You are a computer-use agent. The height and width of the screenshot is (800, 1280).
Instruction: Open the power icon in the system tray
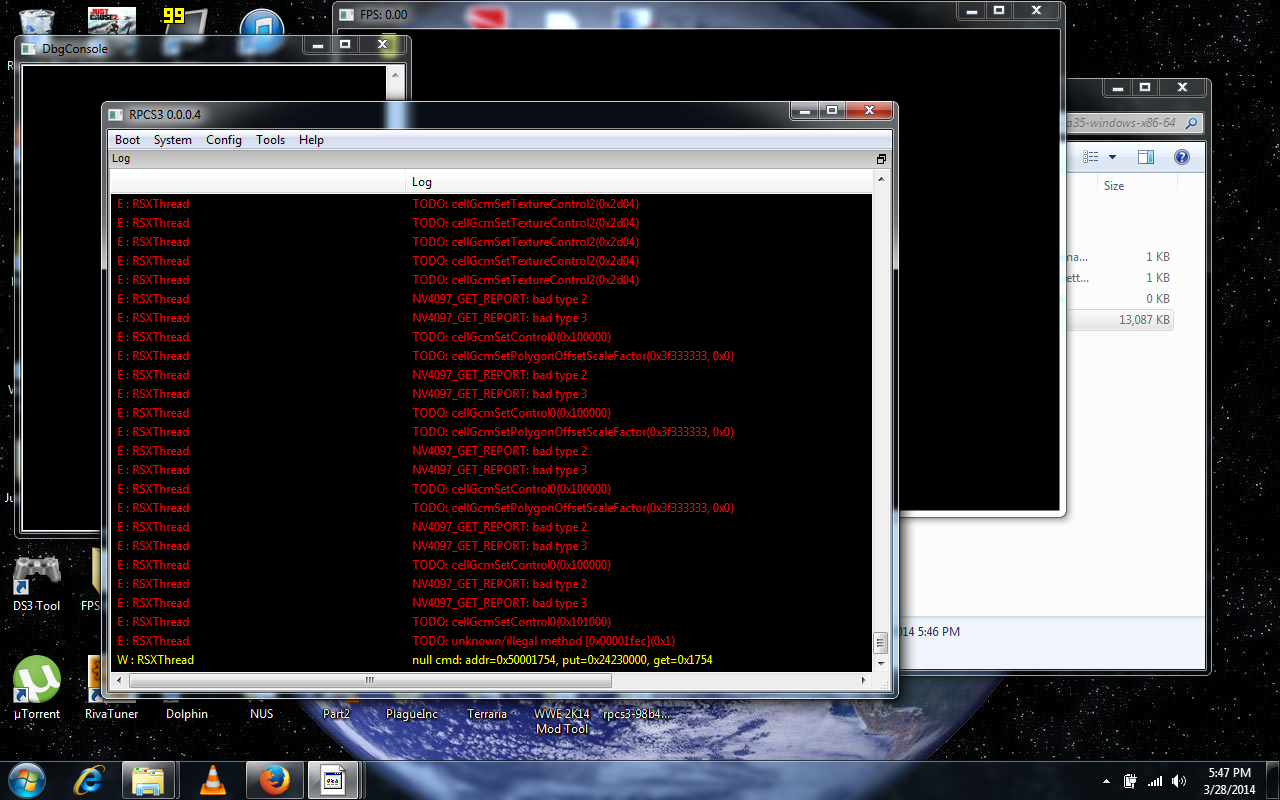(x=1131, y=780)
